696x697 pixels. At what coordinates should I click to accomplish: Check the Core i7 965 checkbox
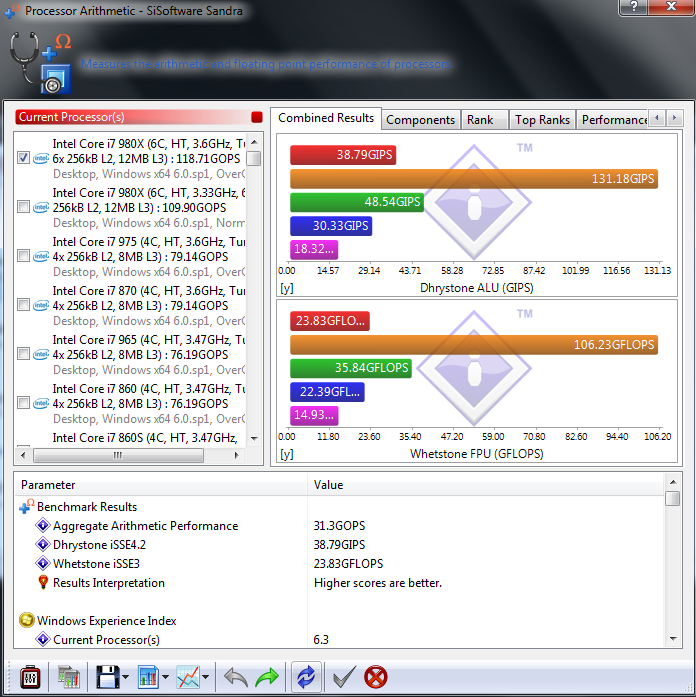(x=24, y=353)
